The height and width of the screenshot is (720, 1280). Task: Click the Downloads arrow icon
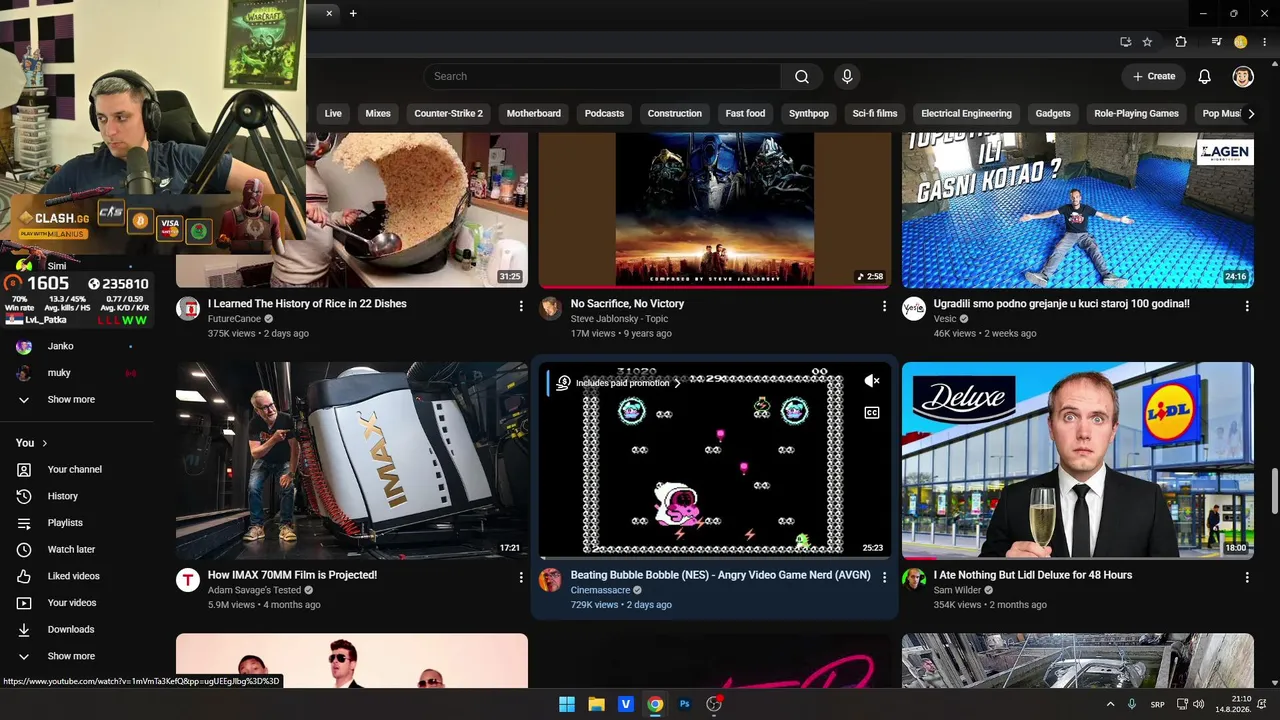click(24, 630)
